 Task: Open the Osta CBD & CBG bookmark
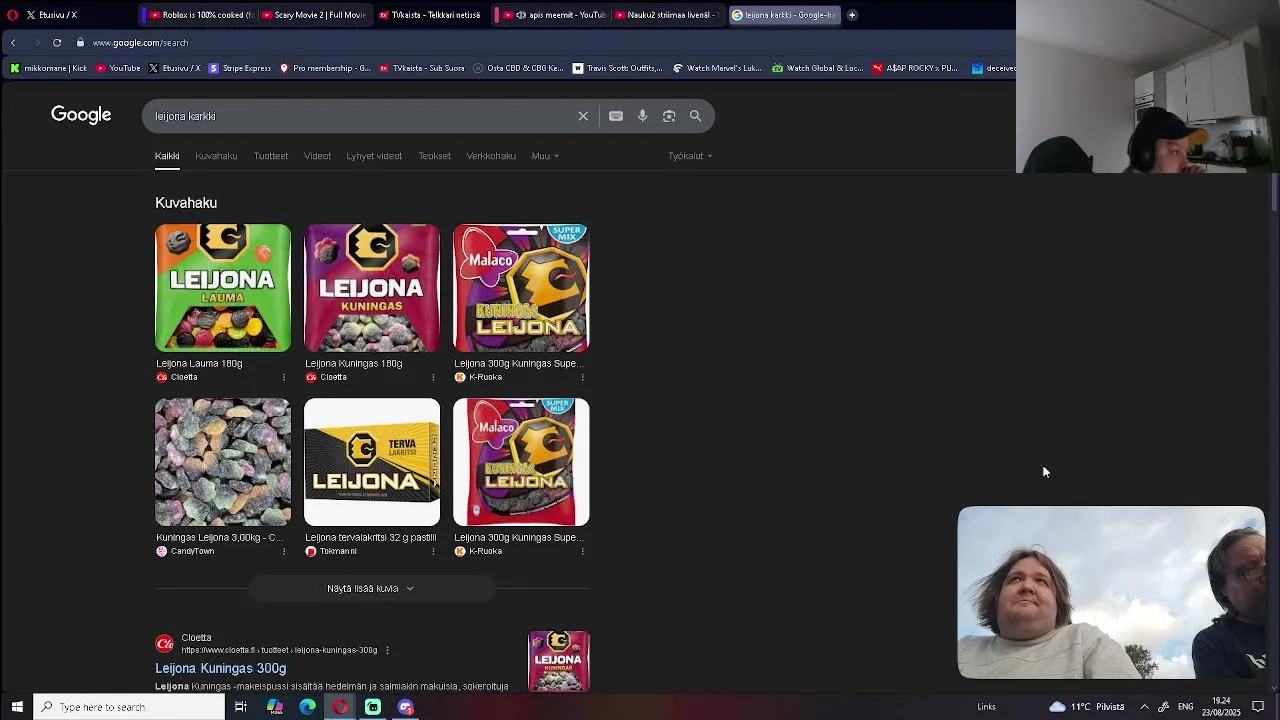pyautogui.click(x=517, y=68)
